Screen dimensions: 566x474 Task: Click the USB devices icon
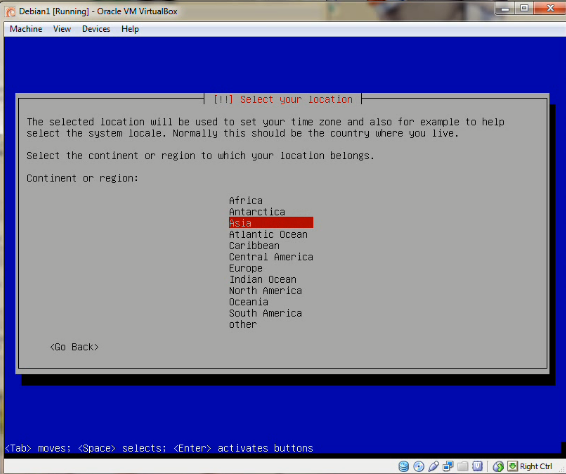pyautogui.click(x=434, y=466)
